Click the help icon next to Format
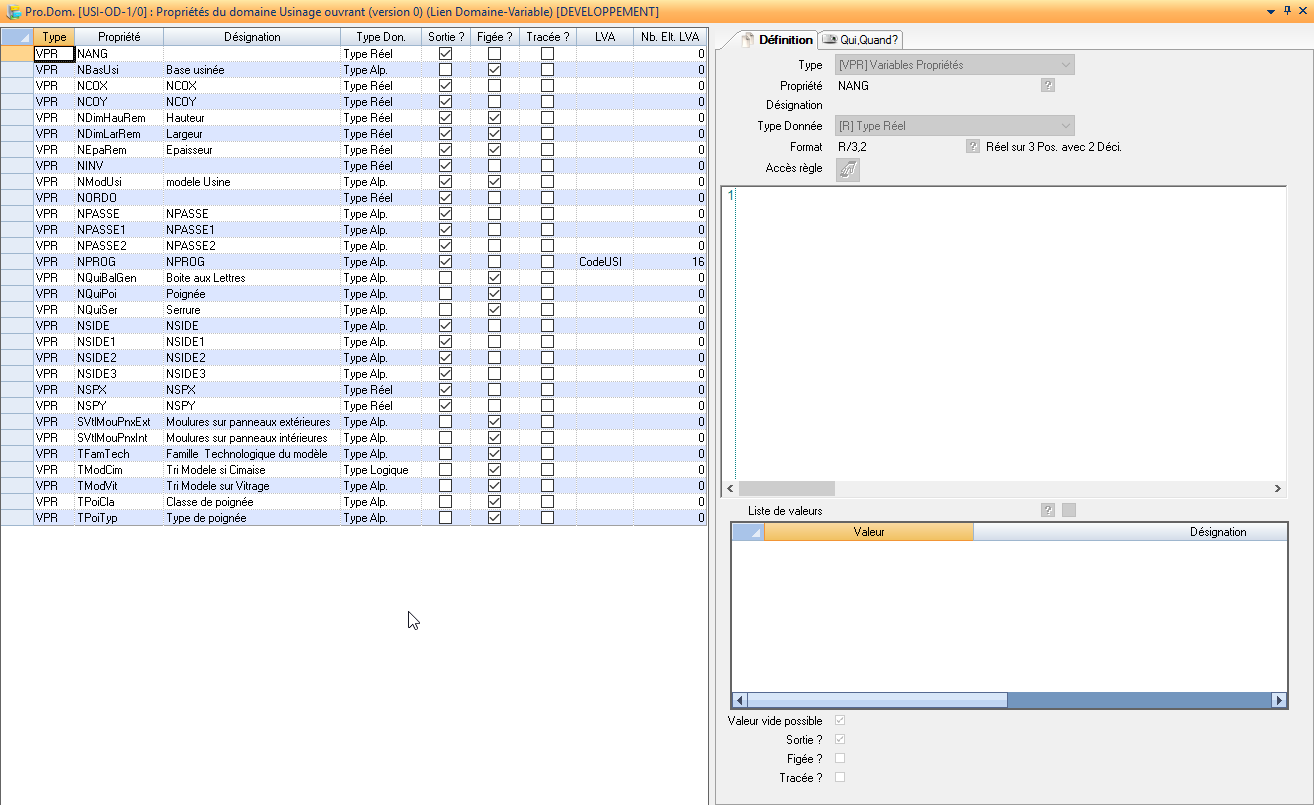Viewport: 1314px width, 805px height. click(x=972, y=147)
